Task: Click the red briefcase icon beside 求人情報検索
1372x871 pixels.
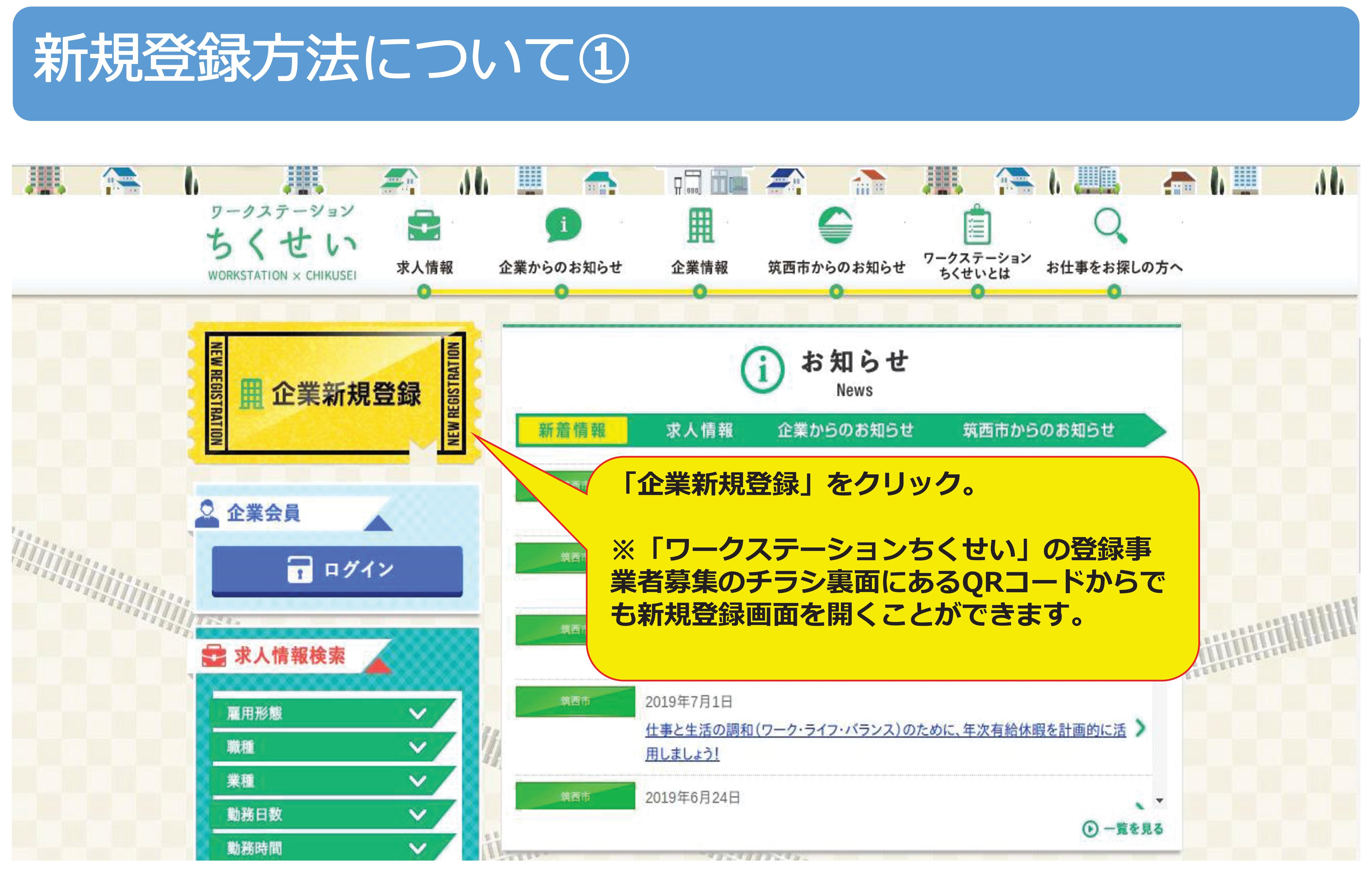Action: pos(214,656)
